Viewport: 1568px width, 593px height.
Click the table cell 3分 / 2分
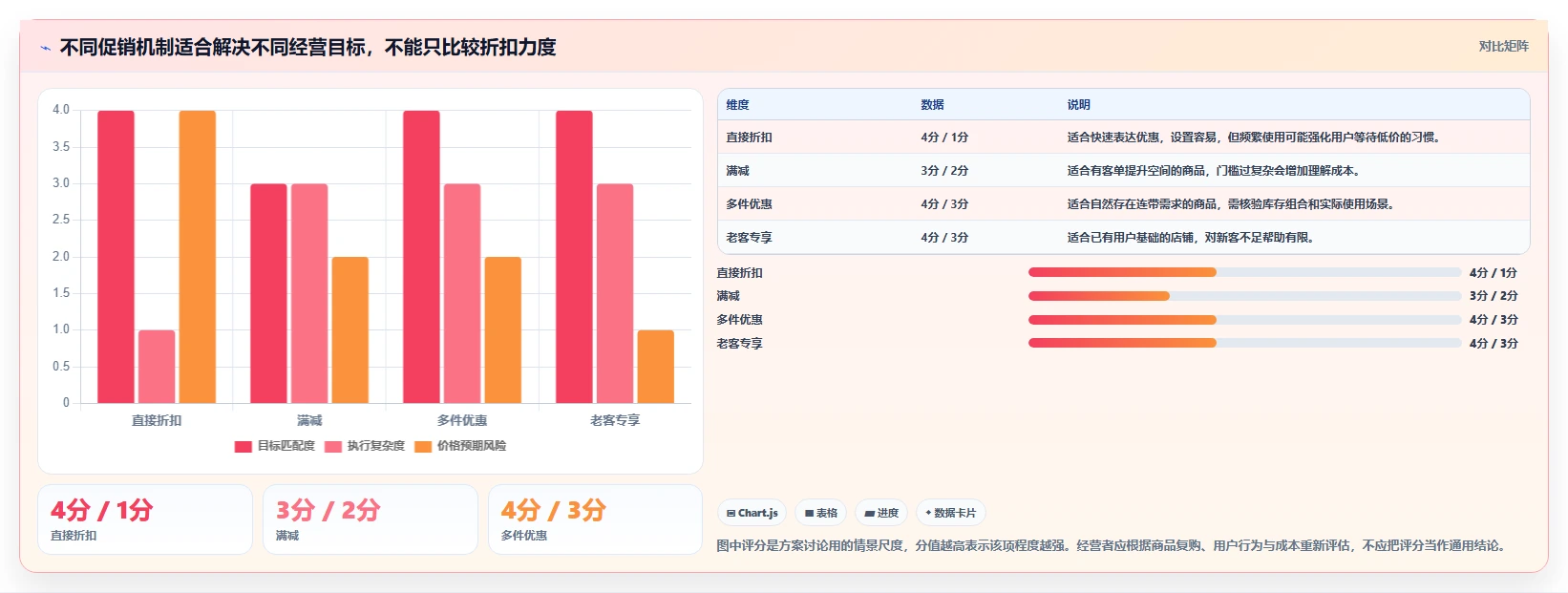pos(944,171)
